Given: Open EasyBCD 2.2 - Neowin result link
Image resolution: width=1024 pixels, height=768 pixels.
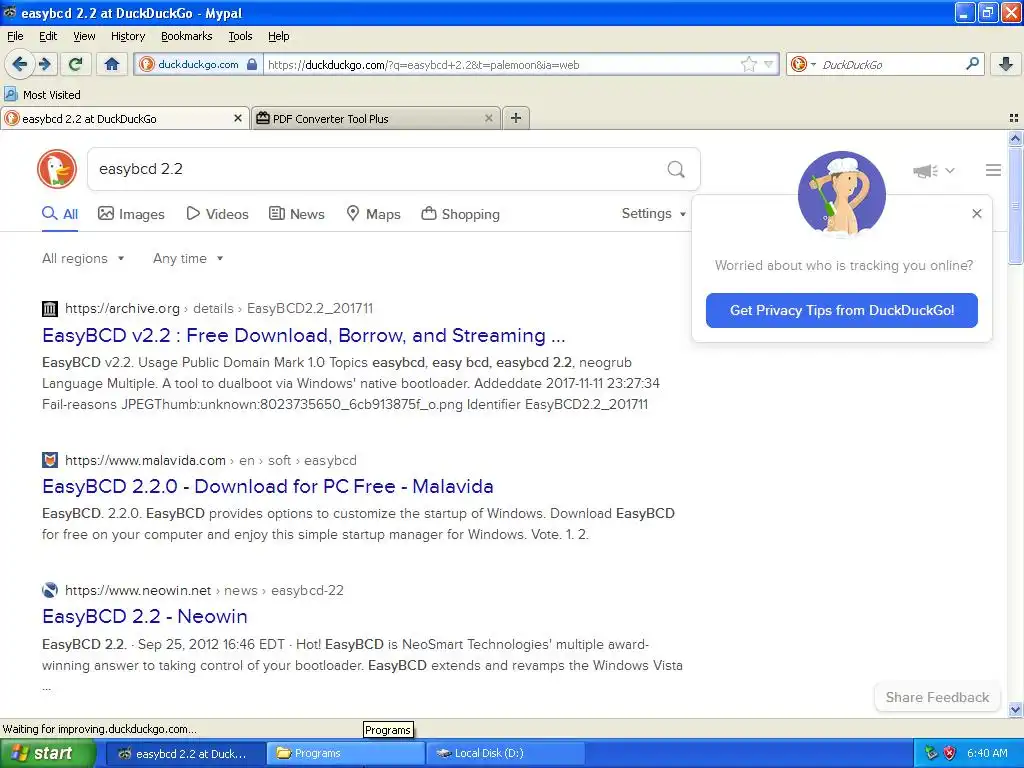Looking at the screenshot, I should [145, 616].
